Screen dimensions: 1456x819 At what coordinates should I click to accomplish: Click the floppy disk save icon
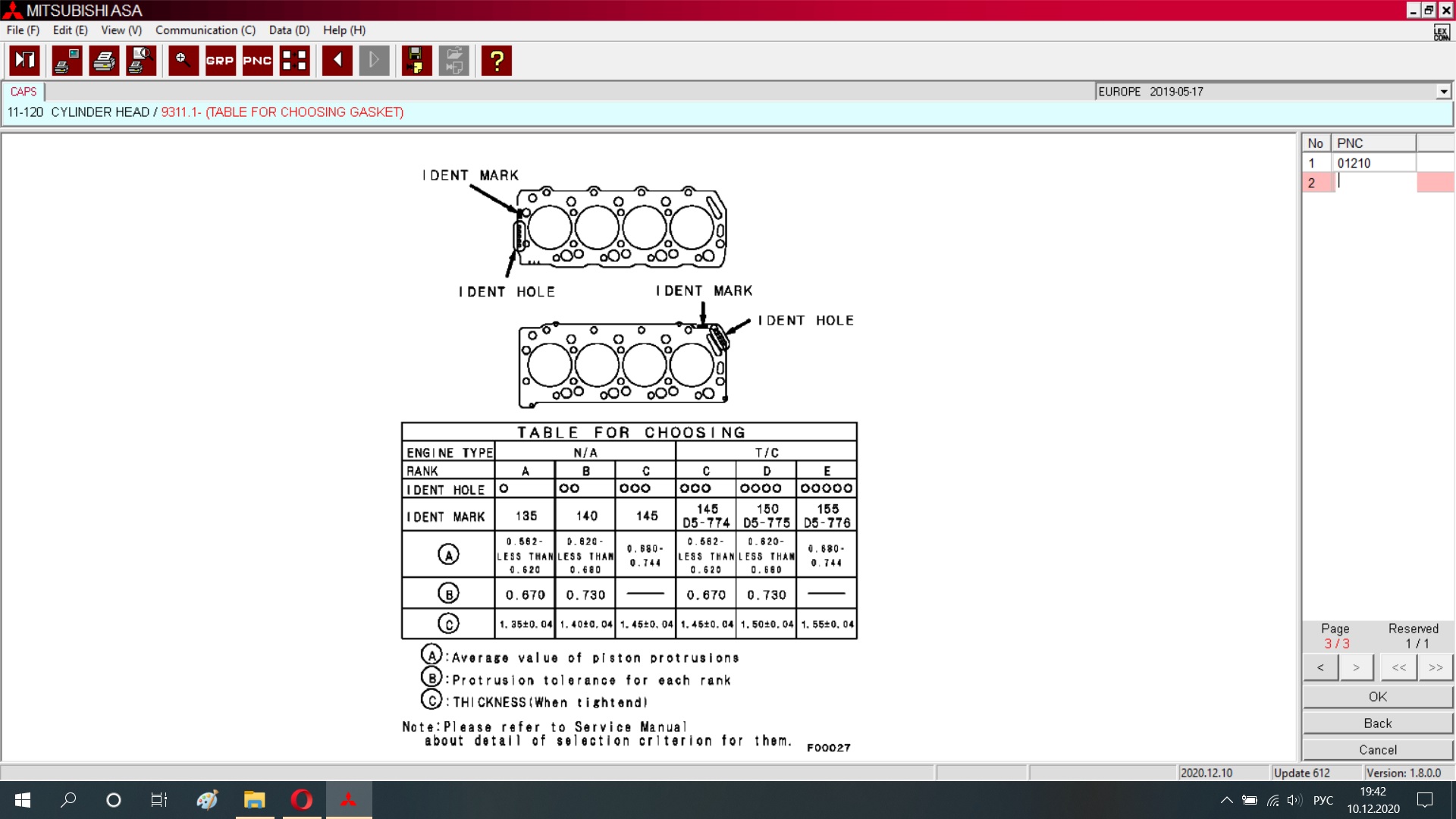[x=416, y=61]
